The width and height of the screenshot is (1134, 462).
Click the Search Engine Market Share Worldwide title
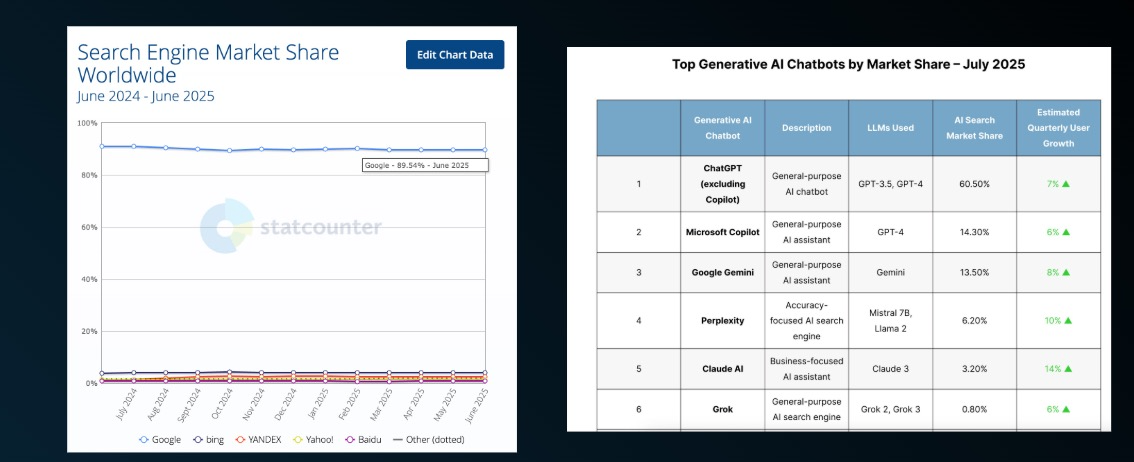[x=208, y=63]
